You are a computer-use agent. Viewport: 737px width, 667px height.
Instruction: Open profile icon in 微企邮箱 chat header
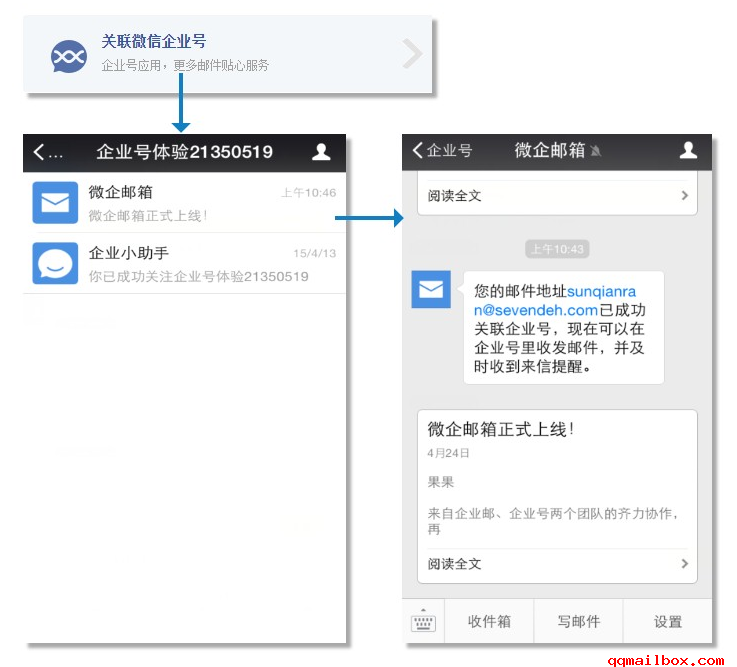[688, 150]
